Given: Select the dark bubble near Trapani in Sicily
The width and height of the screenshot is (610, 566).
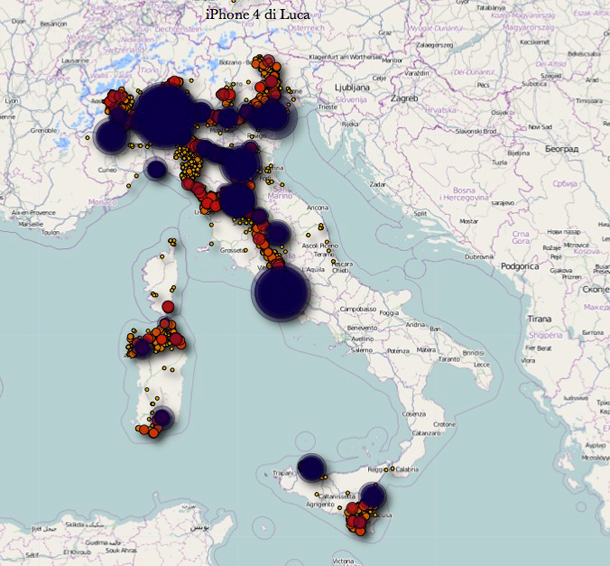Looking at the screenshot, I should (x=312, y=468).
